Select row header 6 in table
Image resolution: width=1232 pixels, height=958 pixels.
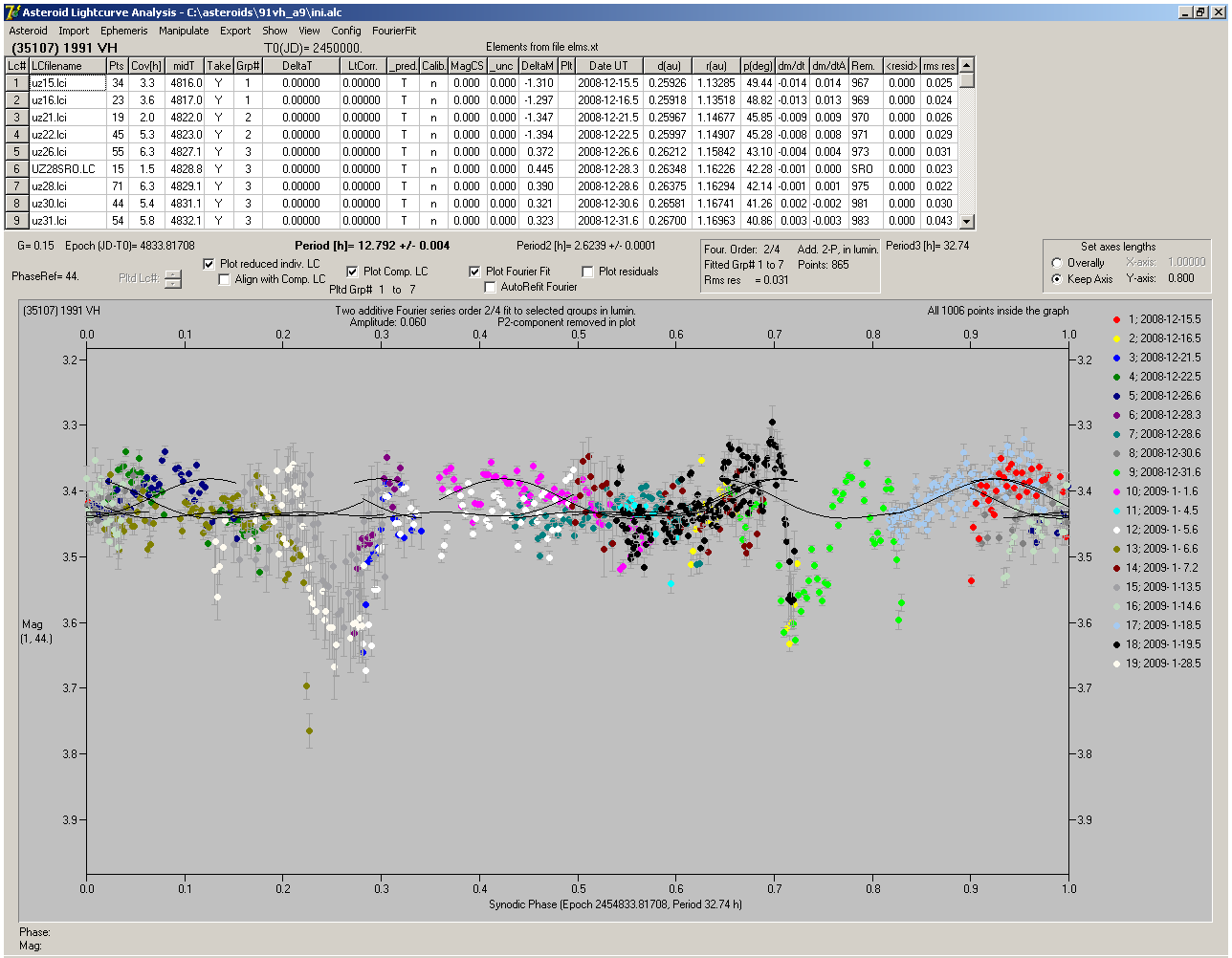[17, 169]
